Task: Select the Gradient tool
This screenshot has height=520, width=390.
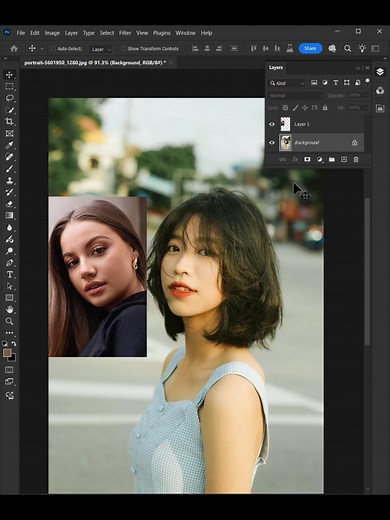Action: click(9, 215)
